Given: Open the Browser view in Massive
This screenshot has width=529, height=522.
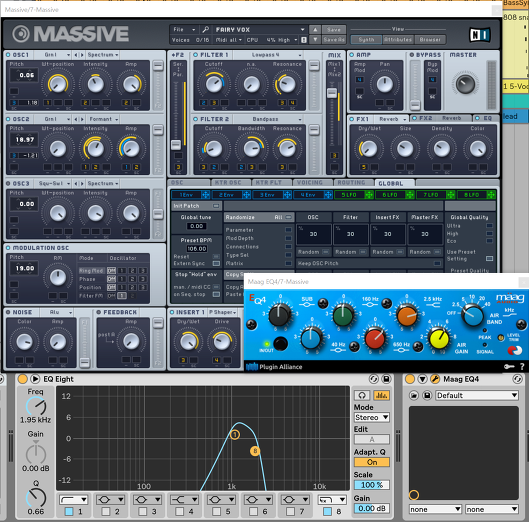Looking at the screenshot, I should (x=430, y=40).
